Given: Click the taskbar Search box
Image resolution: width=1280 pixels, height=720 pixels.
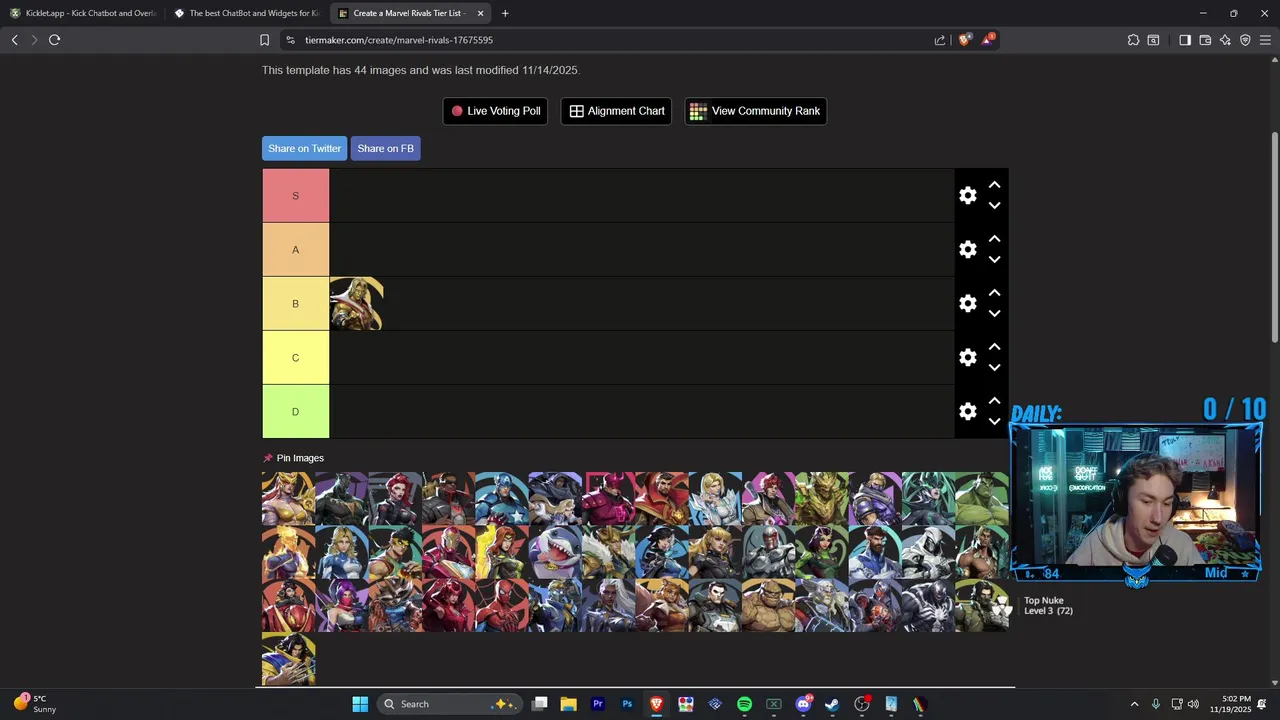Looking at the screenshot, I should (450, 704).
